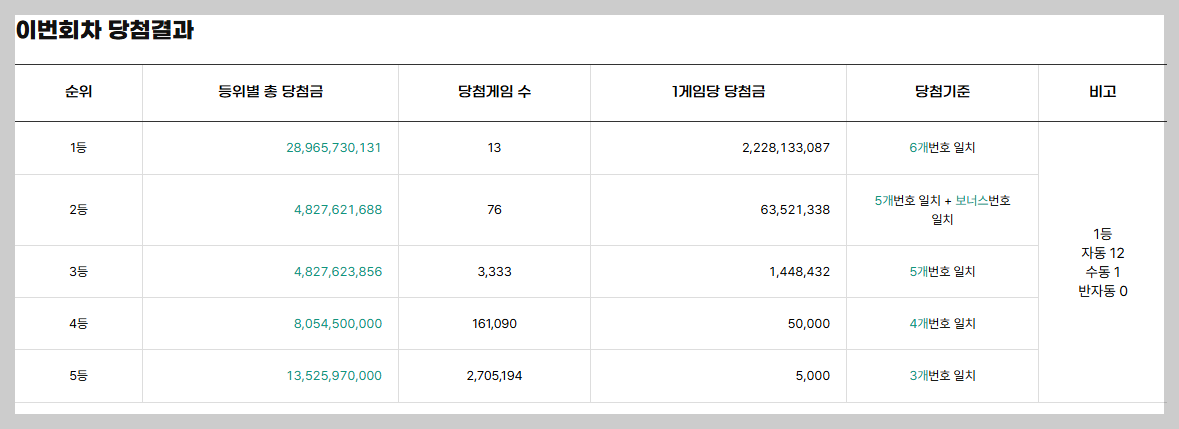Select the '당첨기준' column header
Viewport: 1179px width, 429px height.
point(942,92)
